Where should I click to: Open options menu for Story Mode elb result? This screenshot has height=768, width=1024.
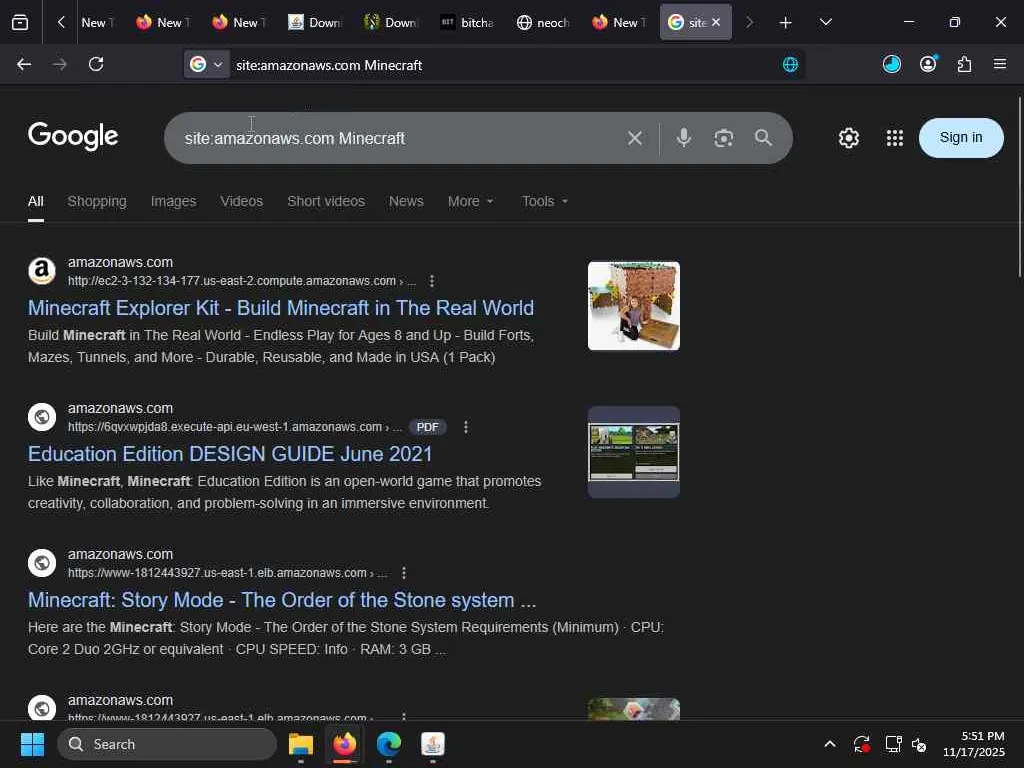click(404, 573)
